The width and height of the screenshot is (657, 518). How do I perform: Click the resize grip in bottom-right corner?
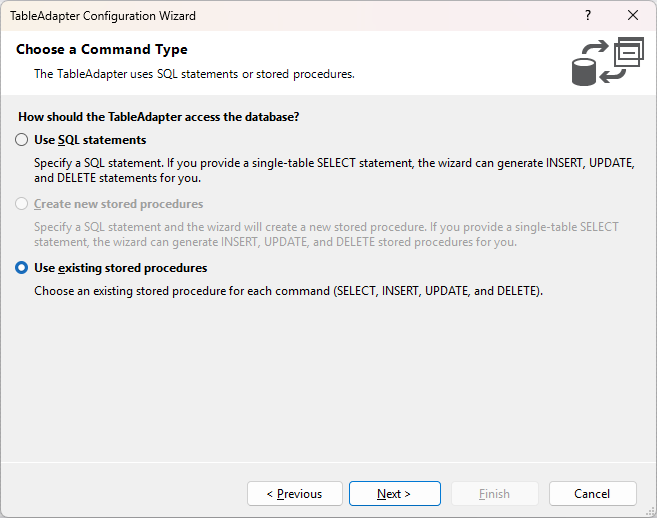(649, 510)
